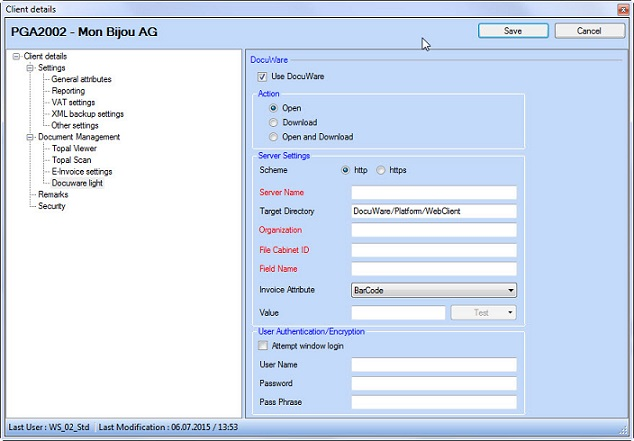The width and height of the screenshot is (634, 441).
Task: Select Docuware light tree item
Action: click(x=79, y=183)
